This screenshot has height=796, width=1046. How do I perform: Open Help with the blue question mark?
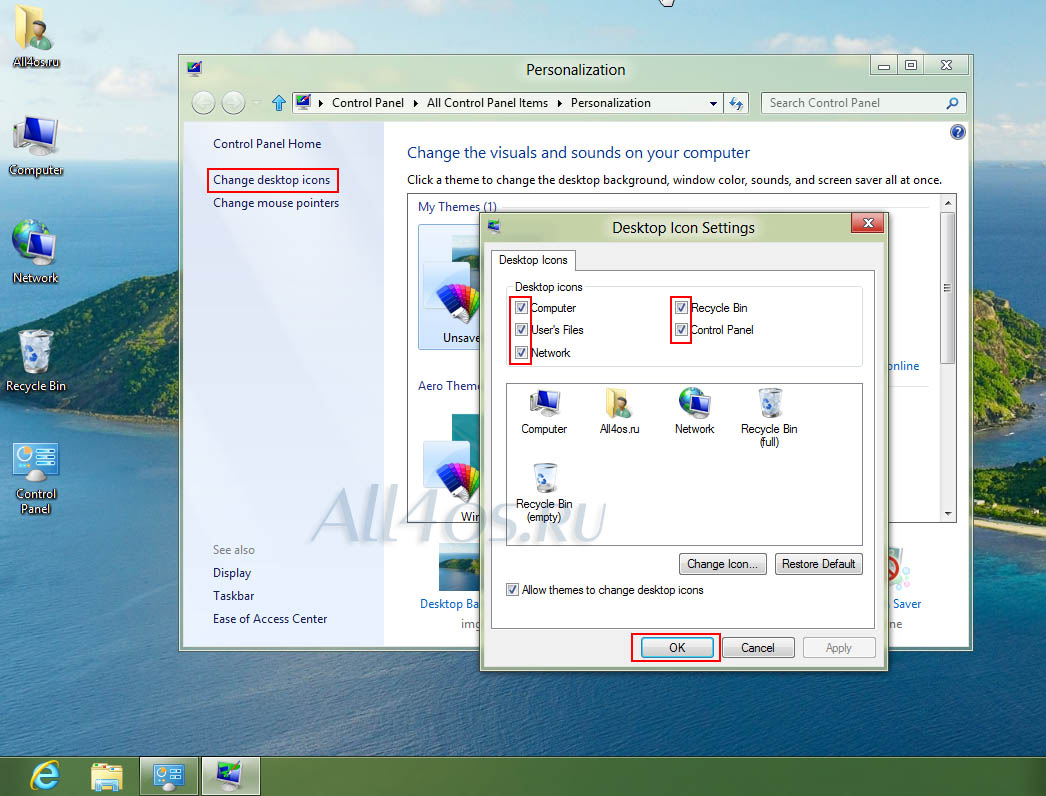[x=957, y=132]
